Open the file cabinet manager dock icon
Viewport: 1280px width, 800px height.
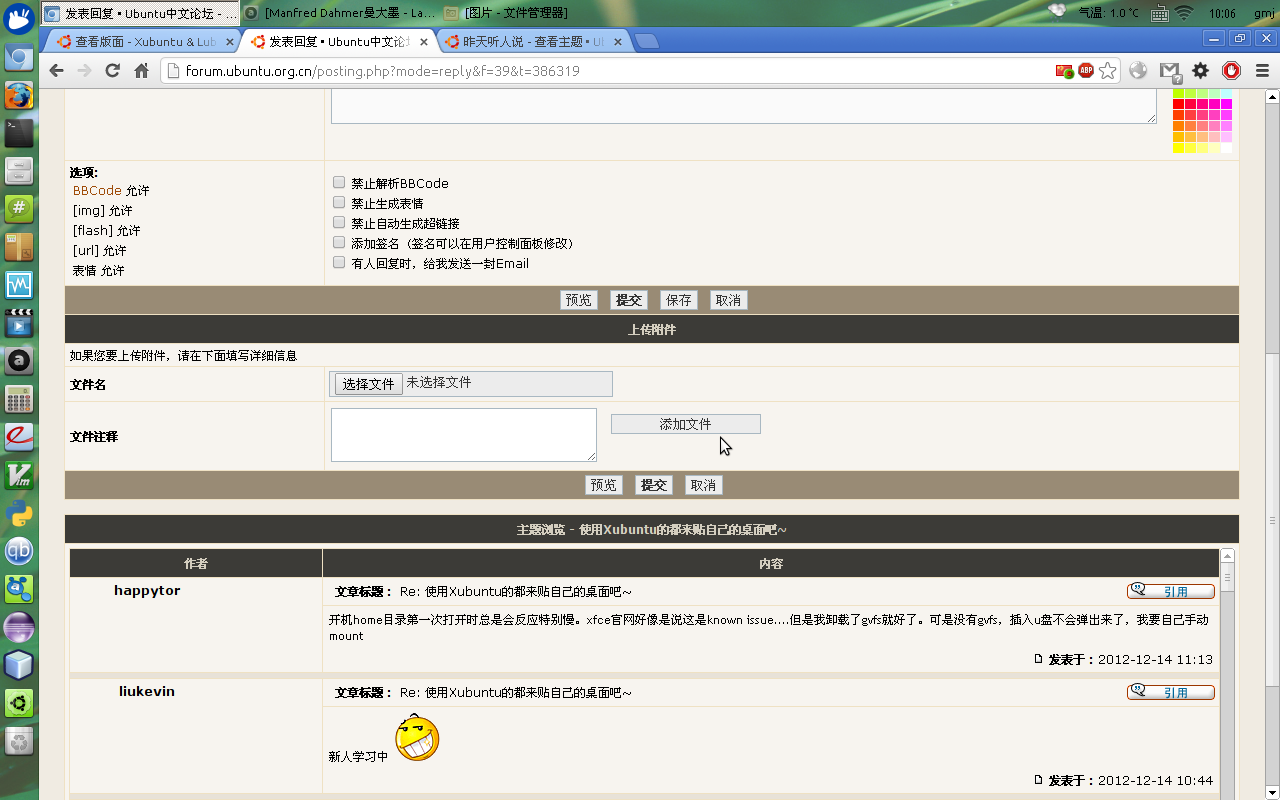point(19,171)
